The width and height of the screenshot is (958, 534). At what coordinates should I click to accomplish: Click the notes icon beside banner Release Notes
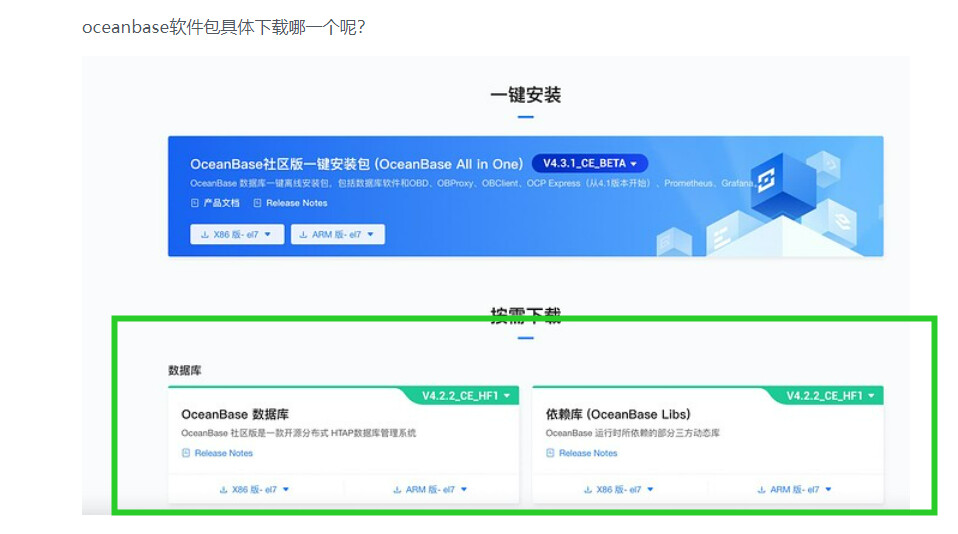(257, 203)
